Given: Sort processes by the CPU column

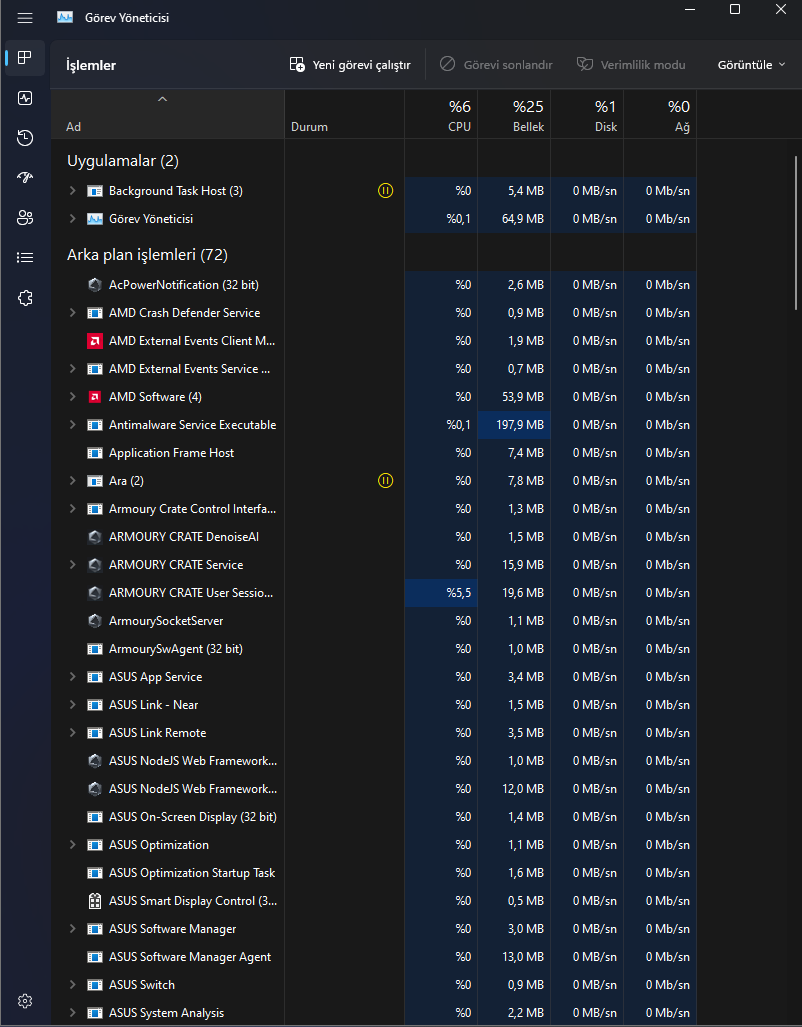Looking at the screenshot, I should pyautogui.click(x=441, y=114).
